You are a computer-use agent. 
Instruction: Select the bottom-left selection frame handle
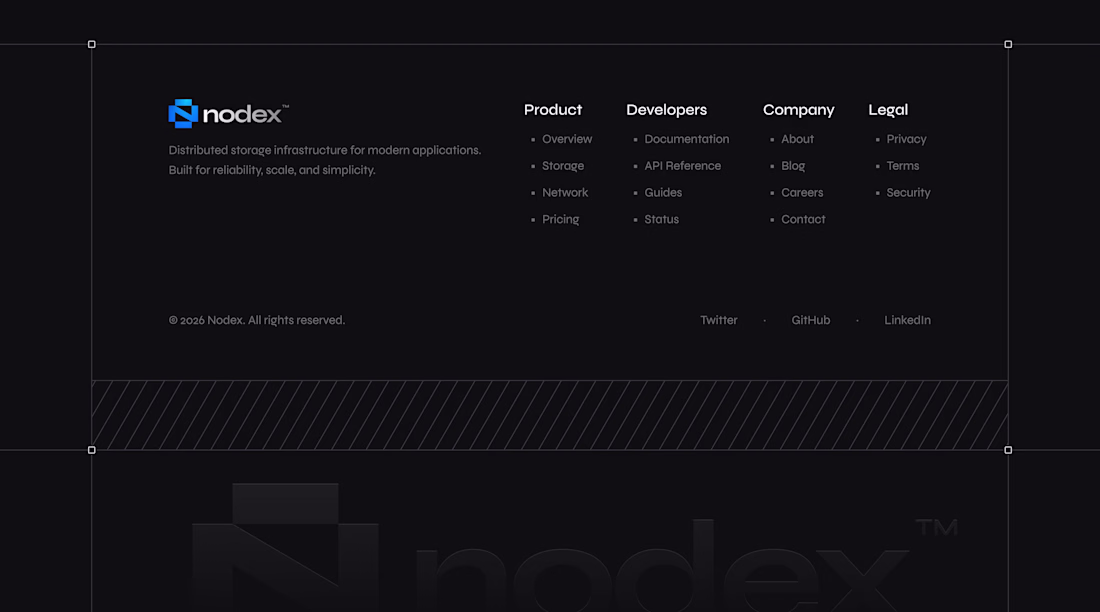pos(91,450)
